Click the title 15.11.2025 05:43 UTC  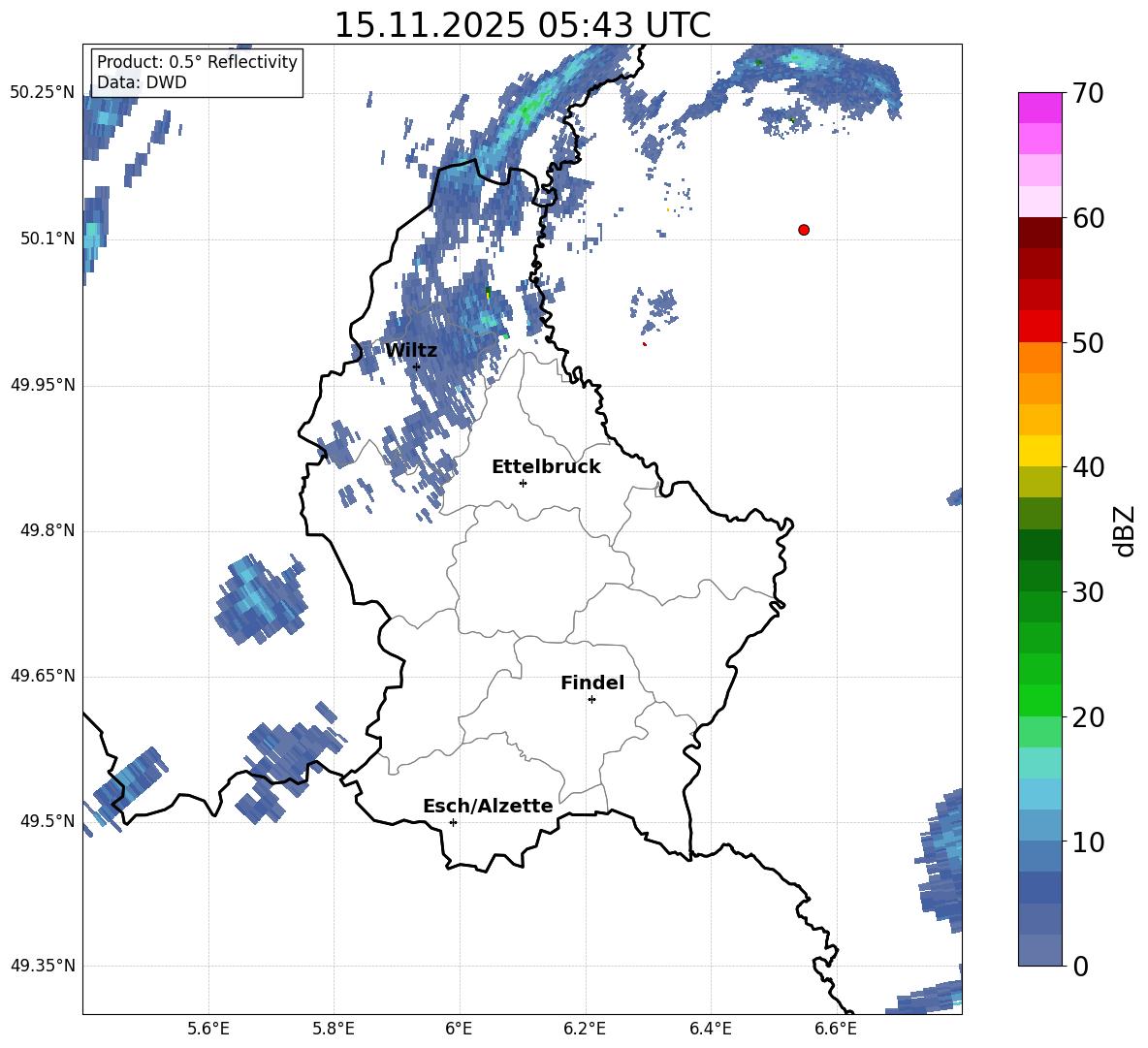point(522,25)
